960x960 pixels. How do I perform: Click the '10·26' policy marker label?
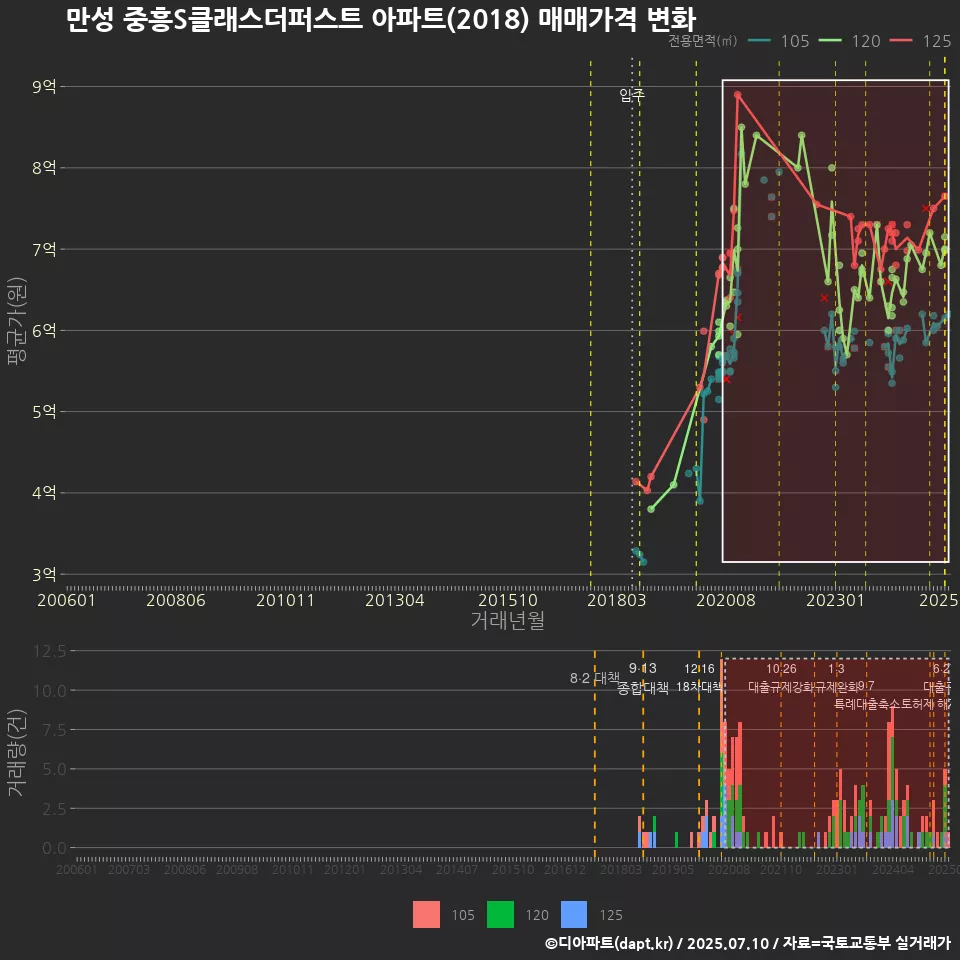tap(781, 668)
